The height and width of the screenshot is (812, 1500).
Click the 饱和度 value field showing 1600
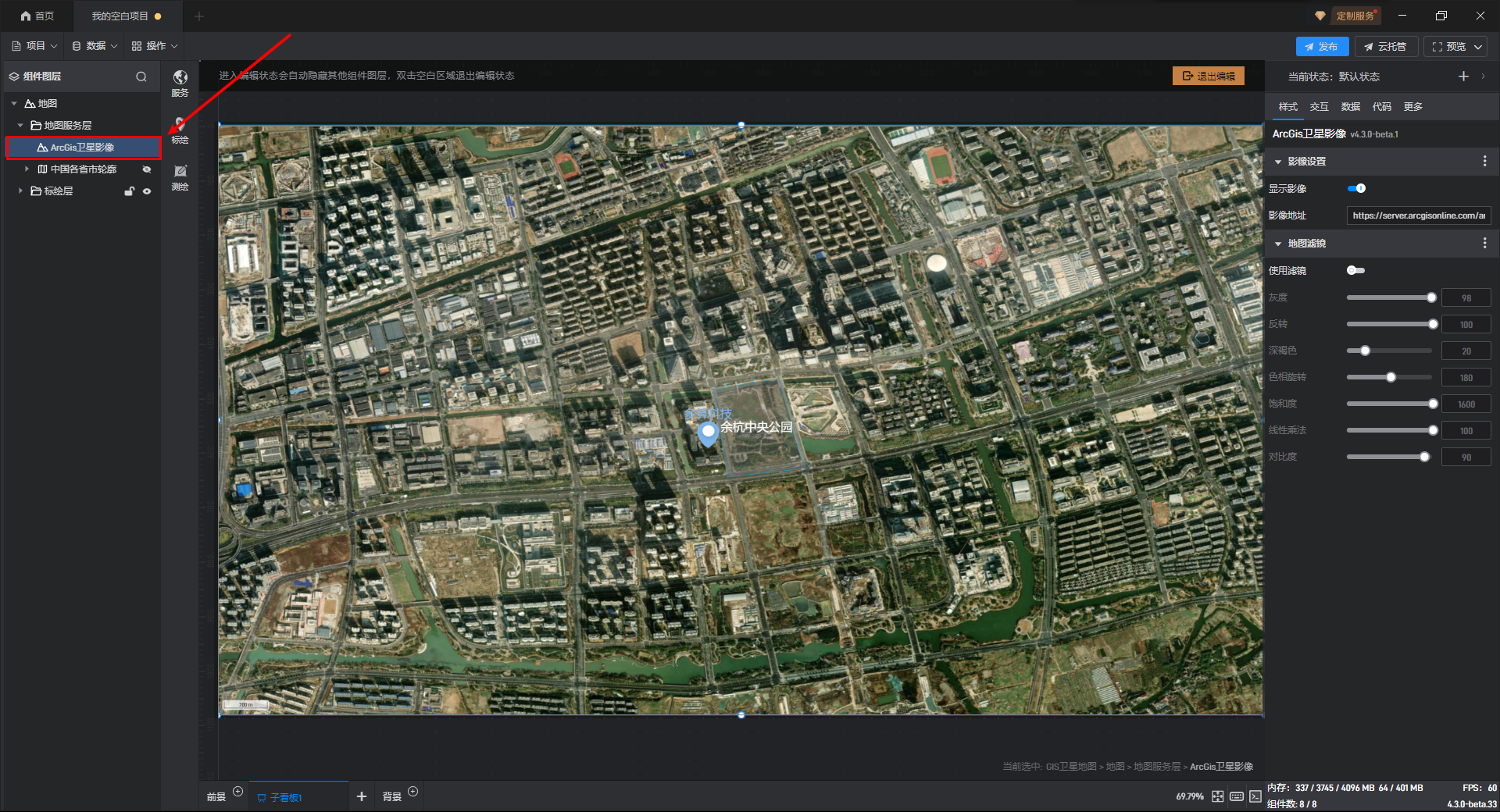coord(1466,404)
